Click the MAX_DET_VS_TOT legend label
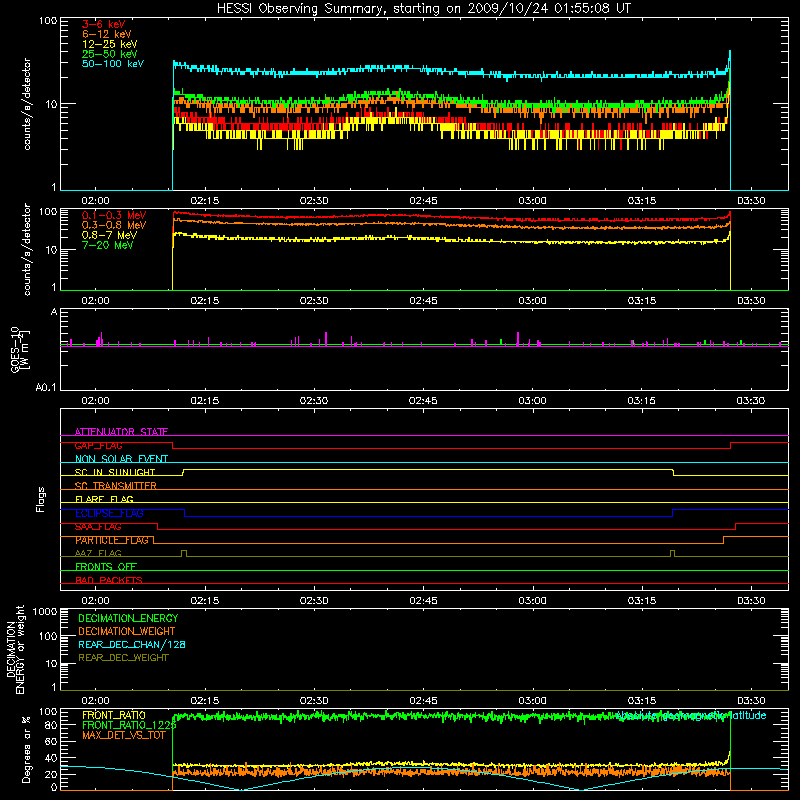The width and height of the screenshot is (800, 800). coord(123,735)
